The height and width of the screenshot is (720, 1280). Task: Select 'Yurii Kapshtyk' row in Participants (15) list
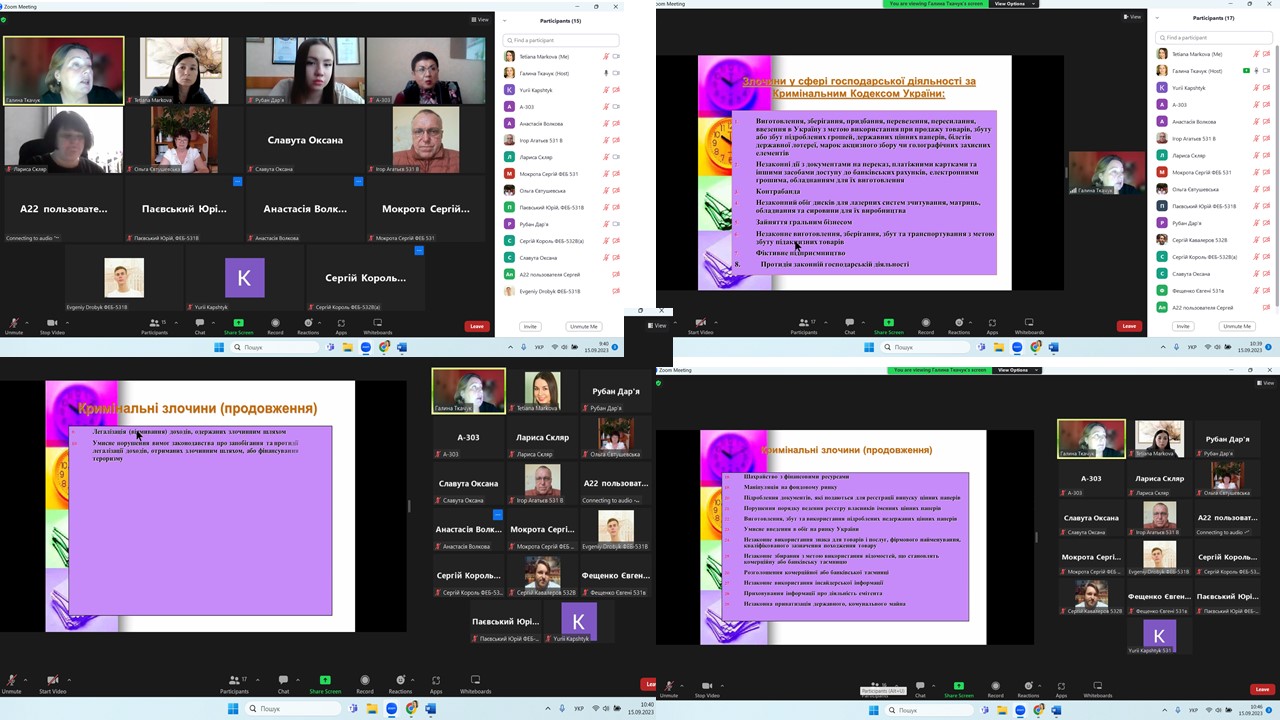tap(561, 90)
